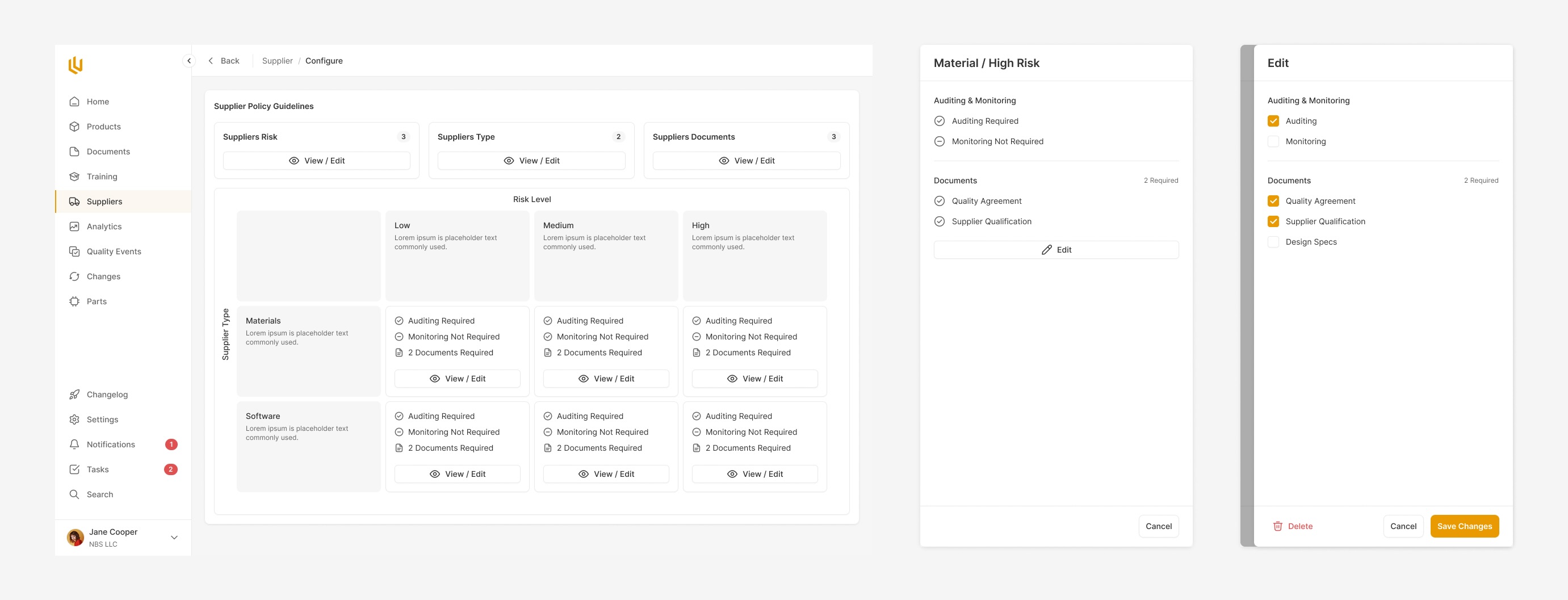Viewport: 1568px width, 600px height.
Task: Open Settings in the sidebar
Action: click(102, 419)
